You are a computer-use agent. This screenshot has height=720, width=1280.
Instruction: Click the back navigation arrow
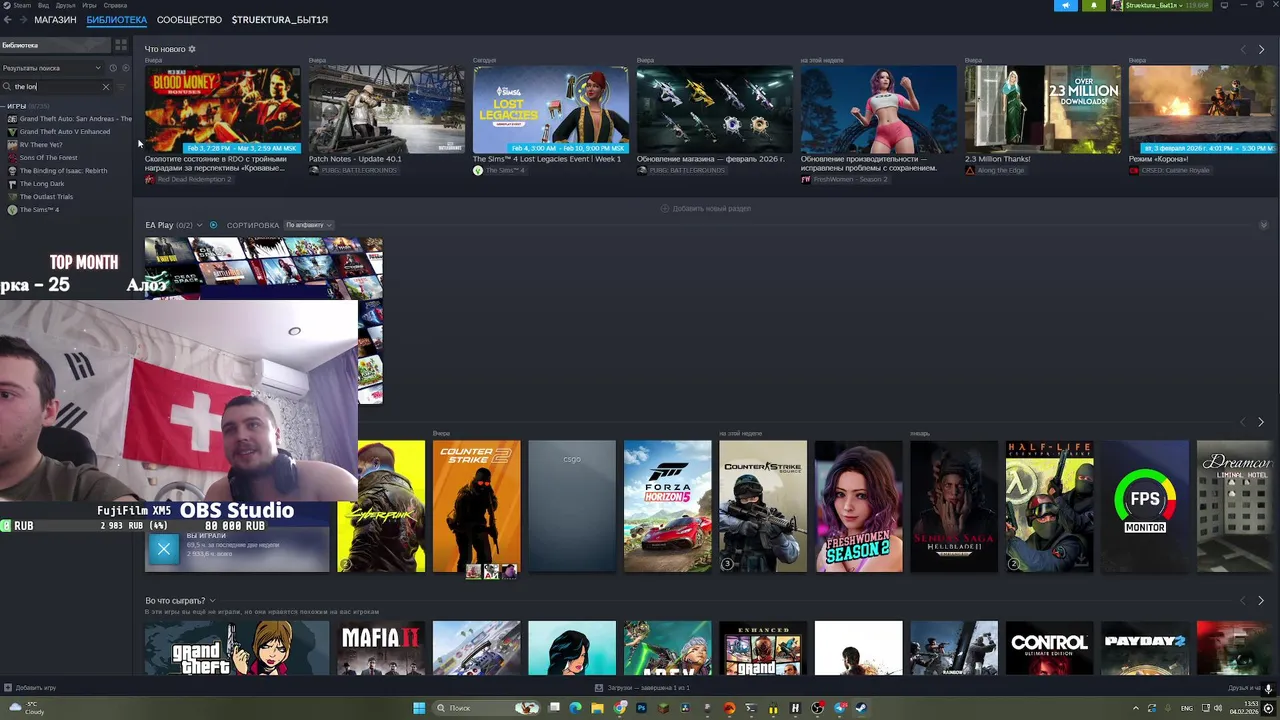pos(7,20)
